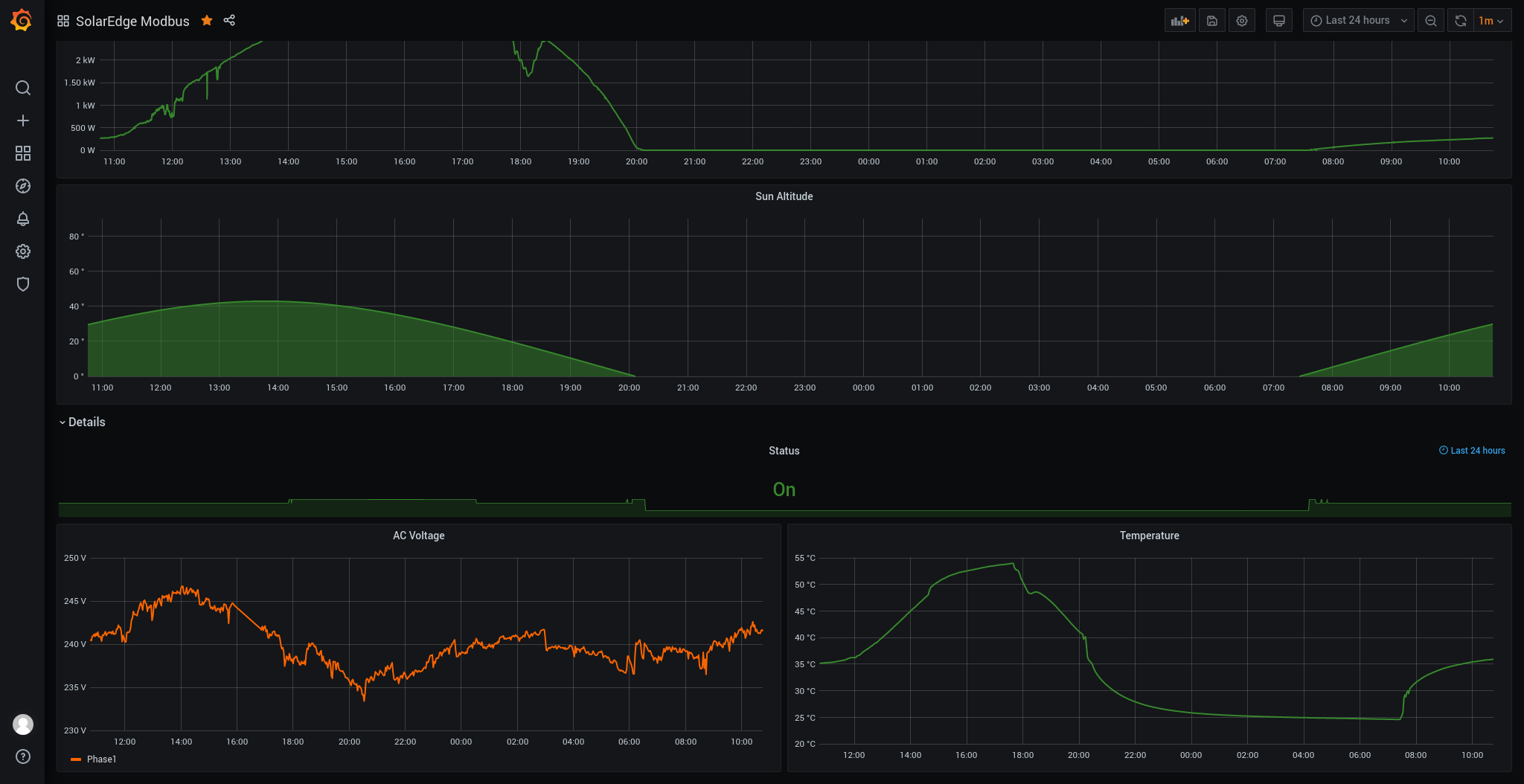Open the Explore compass icon
This screenshot has width=1524, height=784.
(x=23, y=186)
